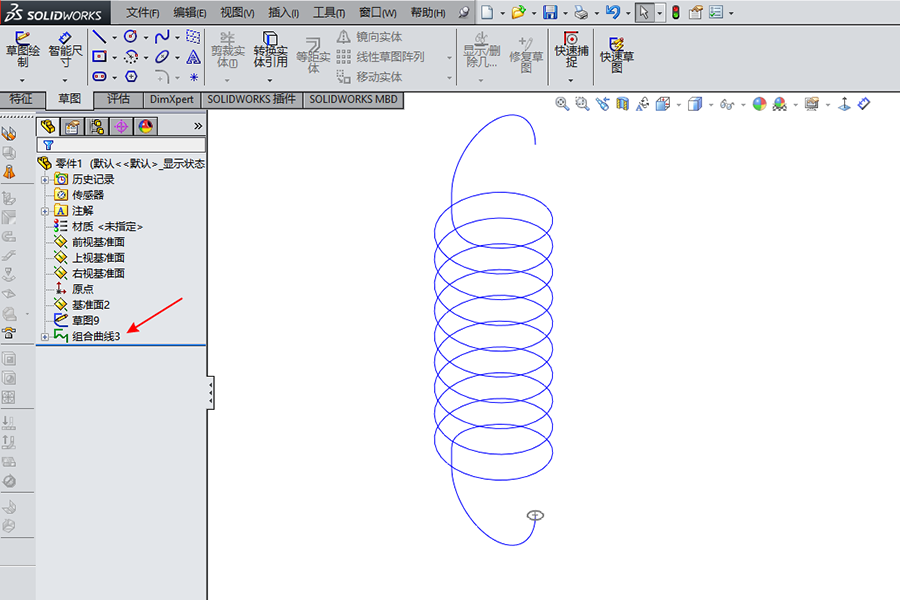Switch to the 特征 tab

[21, 99]
